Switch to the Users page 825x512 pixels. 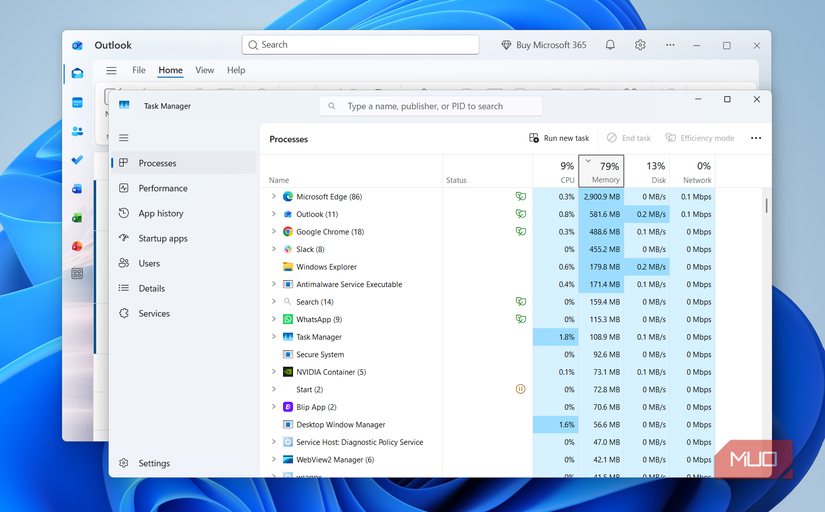click(x=184, y=264)
